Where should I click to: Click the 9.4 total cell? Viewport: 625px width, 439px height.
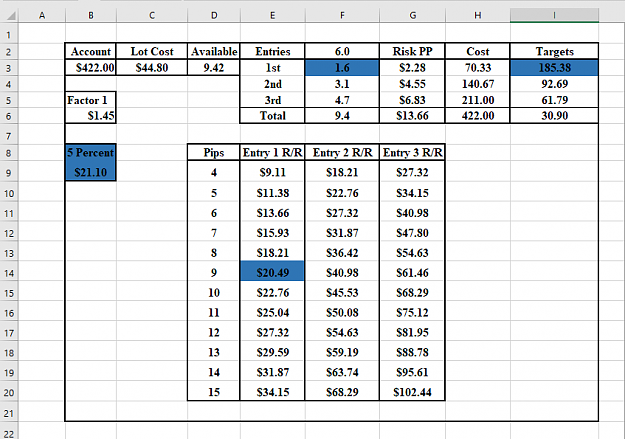342,116
